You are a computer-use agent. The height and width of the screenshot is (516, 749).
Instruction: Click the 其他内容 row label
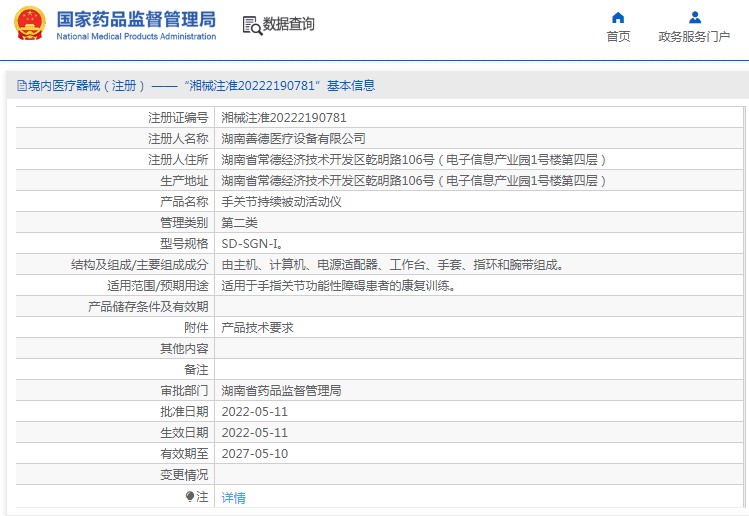(184, 349)
